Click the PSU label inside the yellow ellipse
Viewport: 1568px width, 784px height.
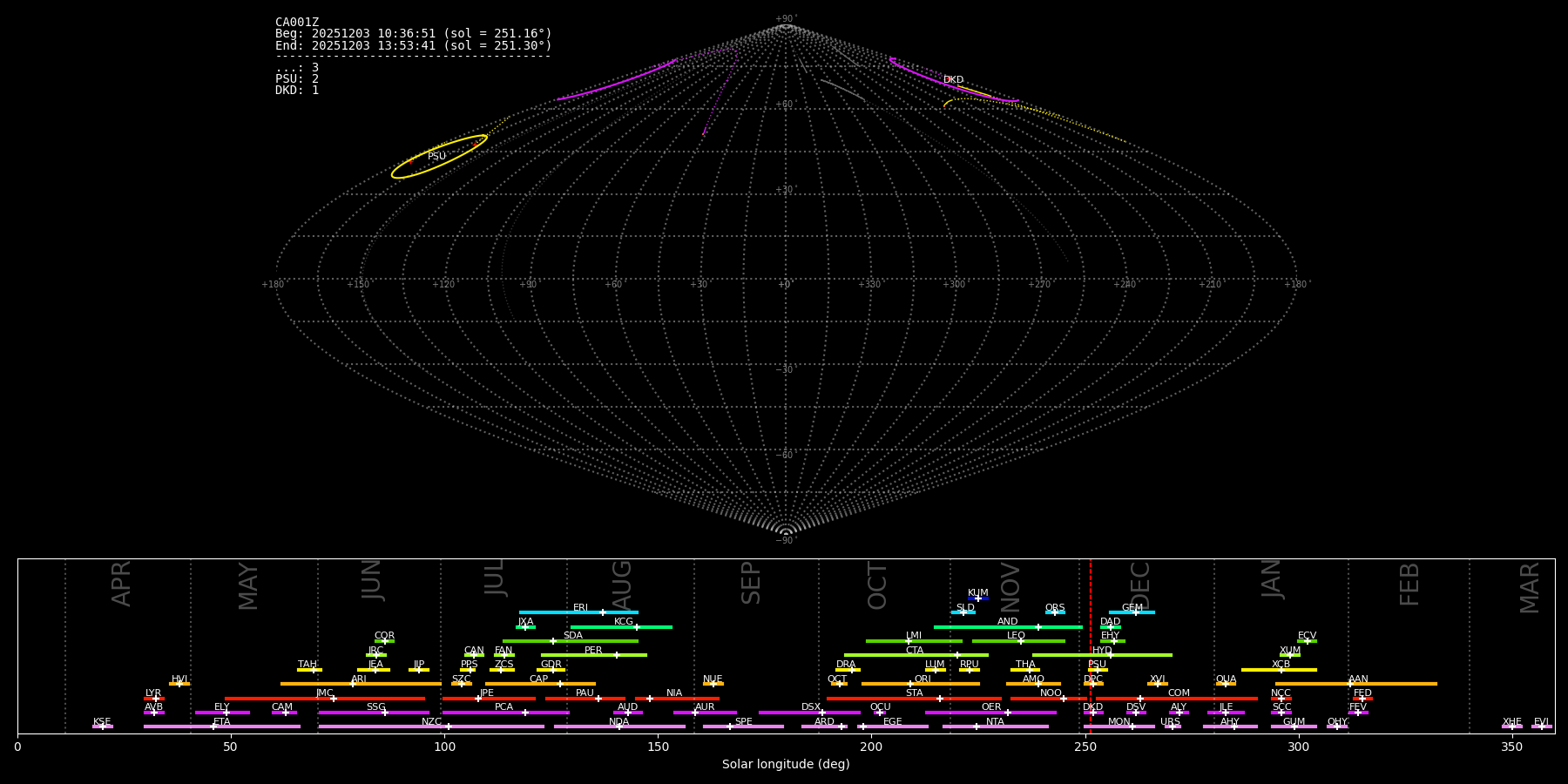436,157
